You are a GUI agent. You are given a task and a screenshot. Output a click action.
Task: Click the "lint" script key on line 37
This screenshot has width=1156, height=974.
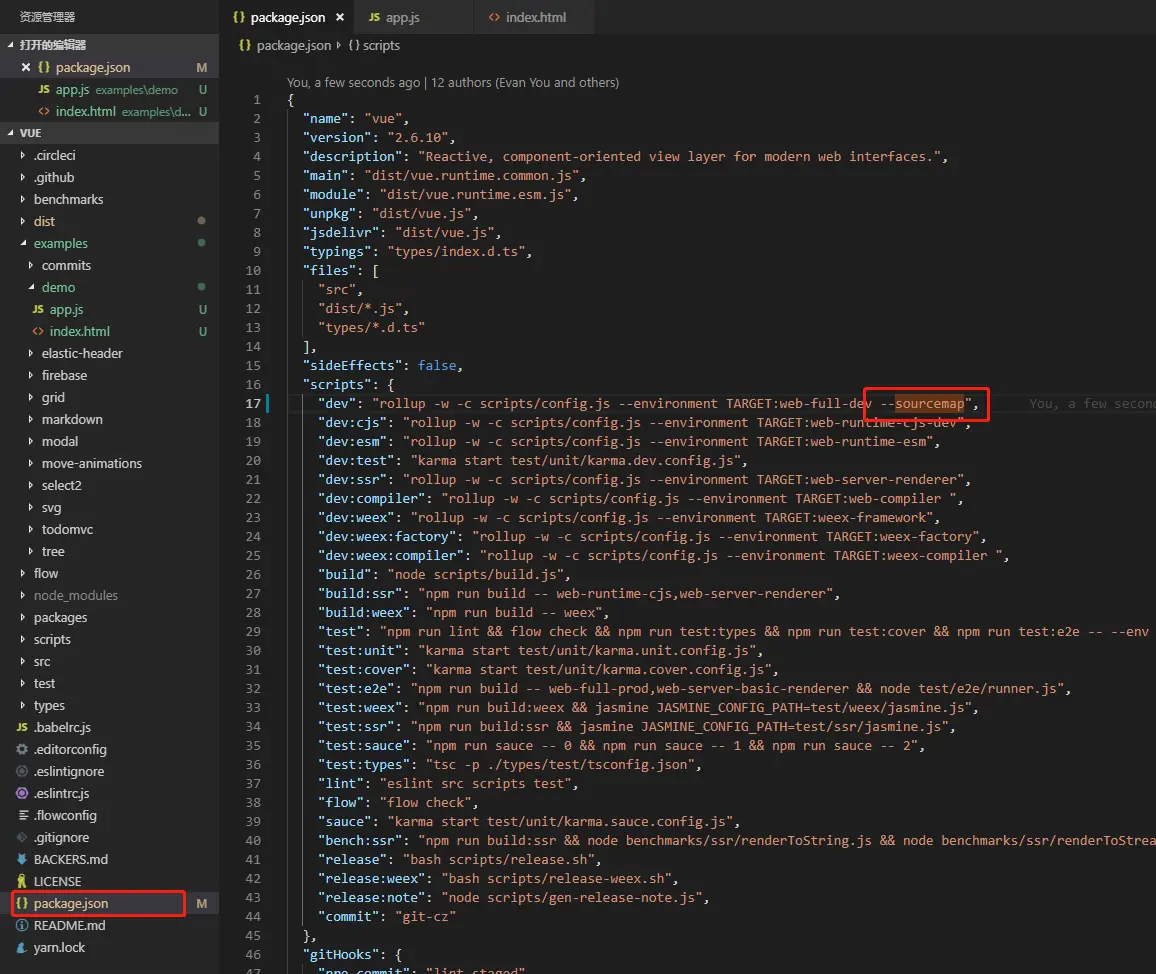pos(341,784)
